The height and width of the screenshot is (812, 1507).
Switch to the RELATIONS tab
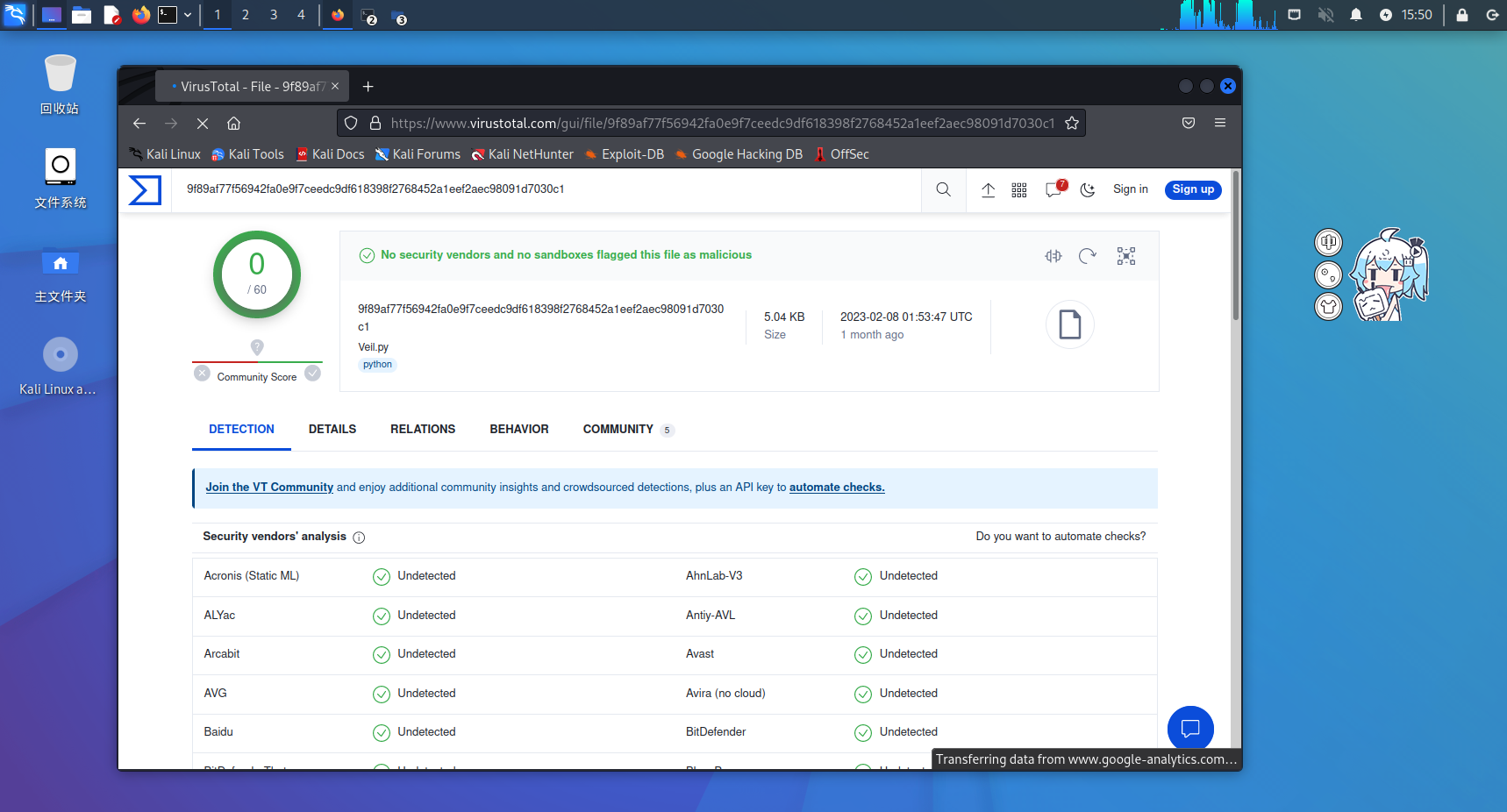tap(423, 430)
